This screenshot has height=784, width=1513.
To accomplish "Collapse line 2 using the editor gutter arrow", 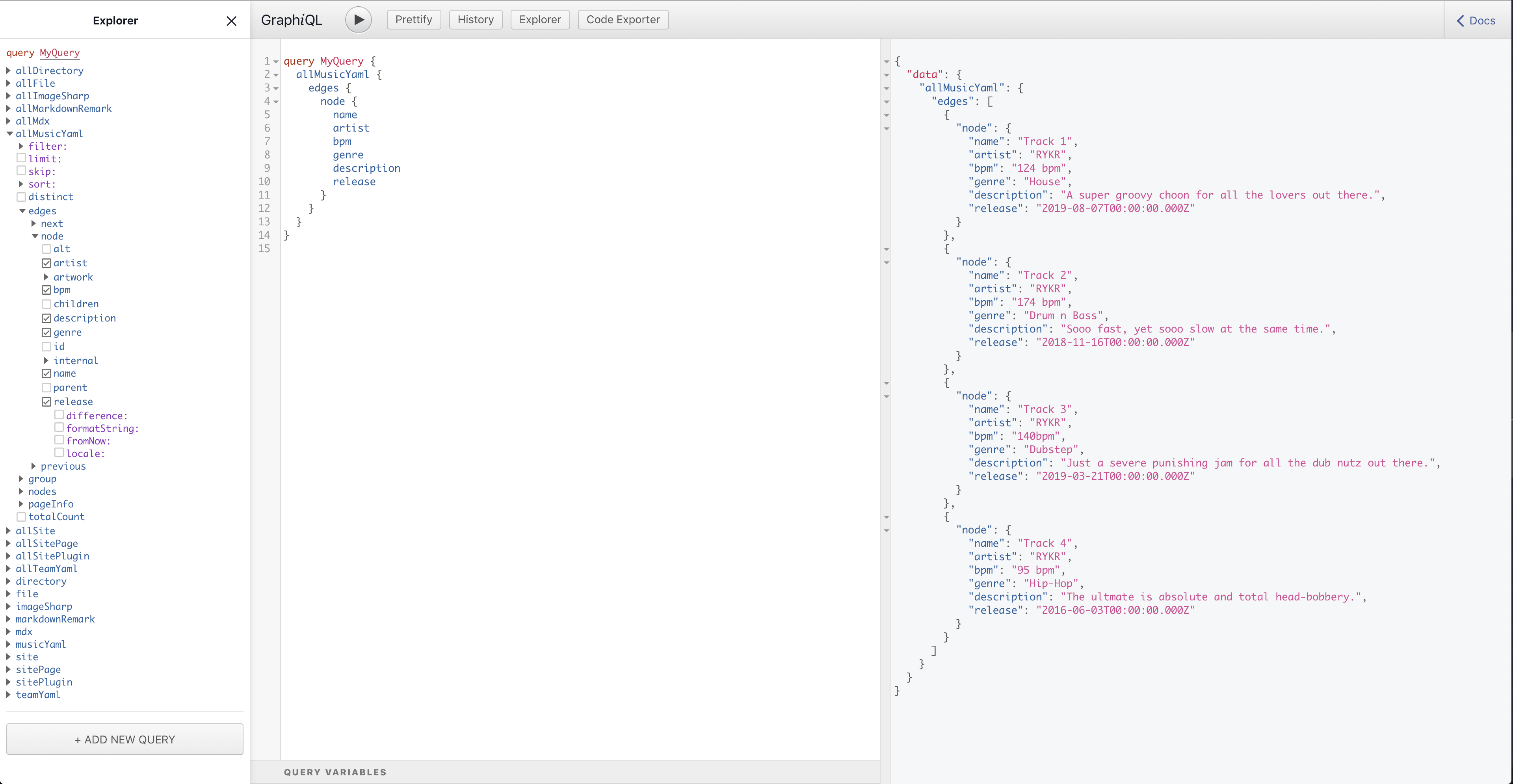I will [275, 74].
